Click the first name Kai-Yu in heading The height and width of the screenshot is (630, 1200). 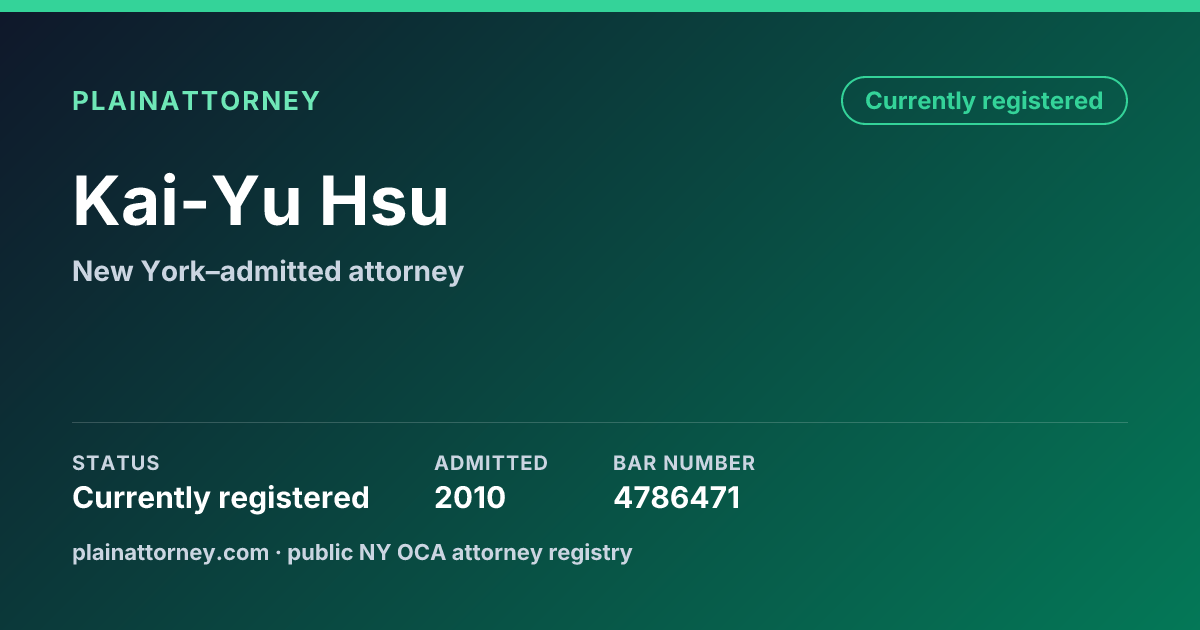187,201
